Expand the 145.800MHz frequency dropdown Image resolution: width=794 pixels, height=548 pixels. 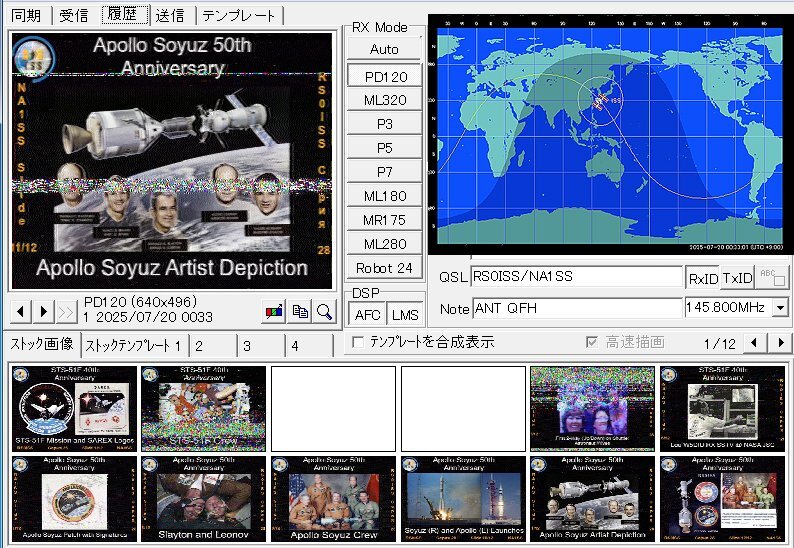tap(780, 307)
